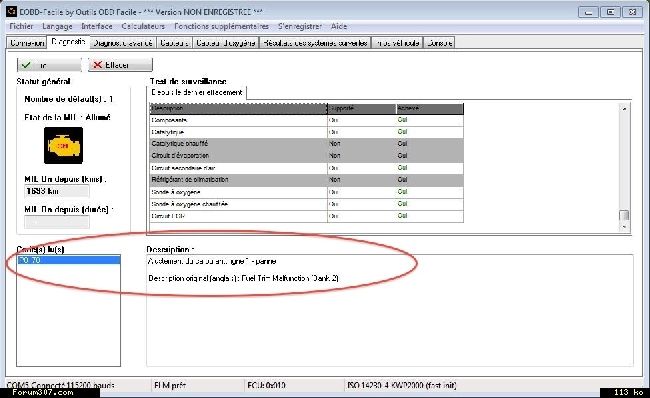The image size is (650, 398).
Task: Click the MIL On depuis km field
Action: tap(57, 191)
